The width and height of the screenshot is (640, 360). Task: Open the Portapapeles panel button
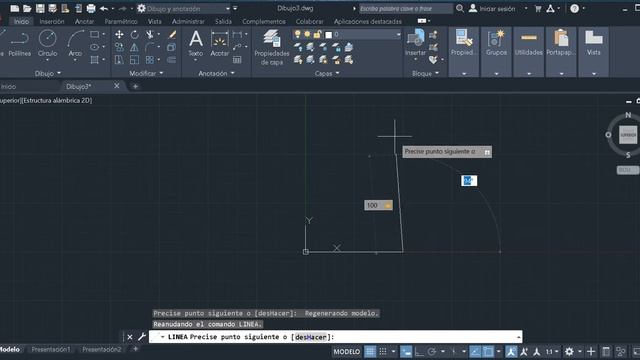pyautogui.click(x=561, y=52)
